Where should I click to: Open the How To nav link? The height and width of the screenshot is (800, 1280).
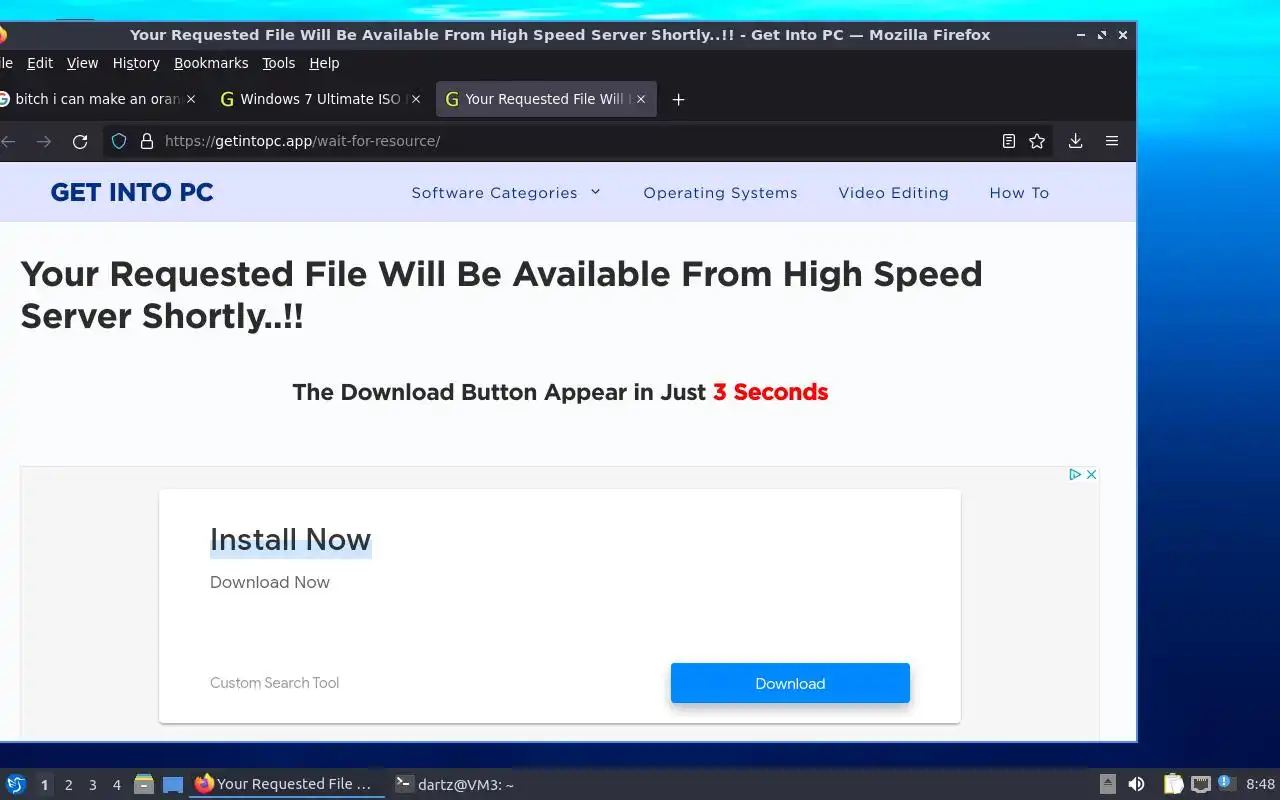point(1019,193)
